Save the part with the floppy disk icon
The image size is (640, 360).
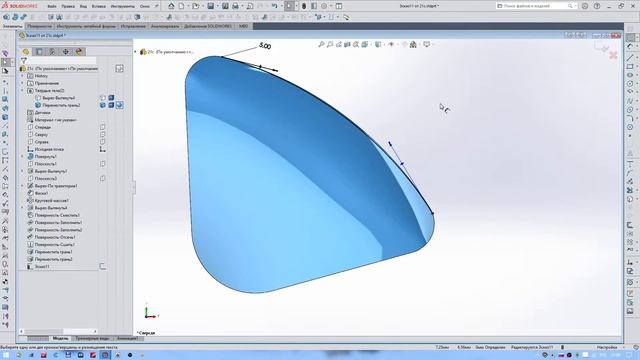(211, 6)
